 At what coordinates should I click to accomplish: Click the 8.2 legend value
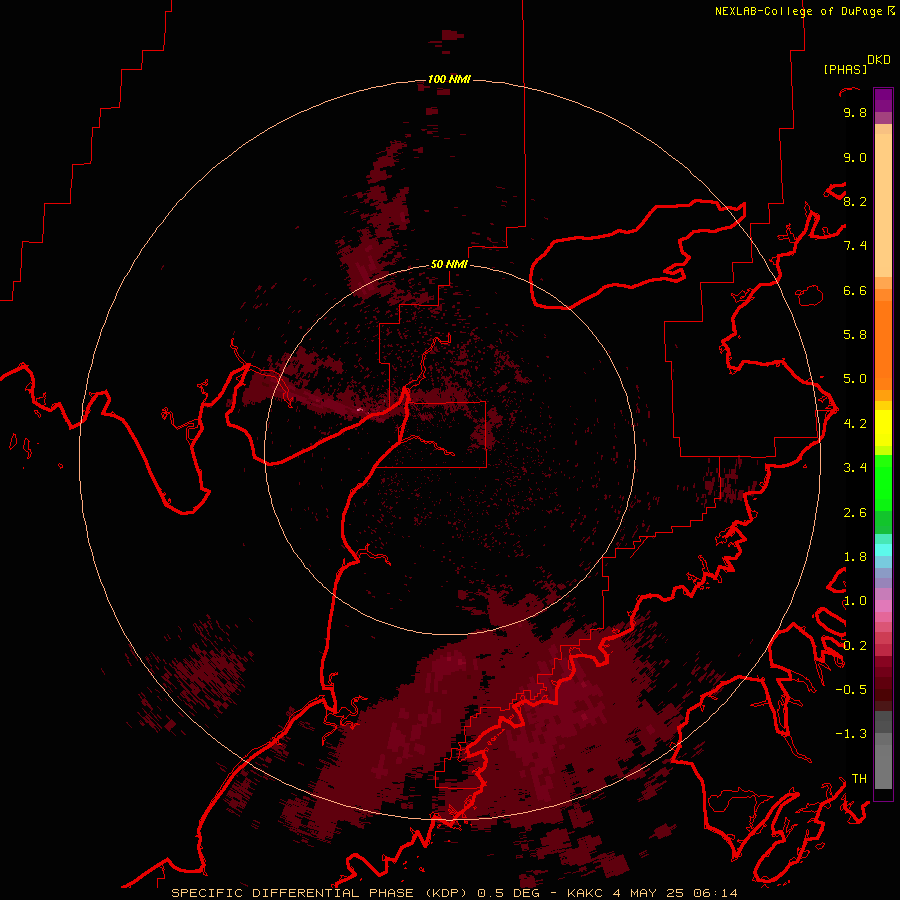pyautogui.click(x=855, y=202)
